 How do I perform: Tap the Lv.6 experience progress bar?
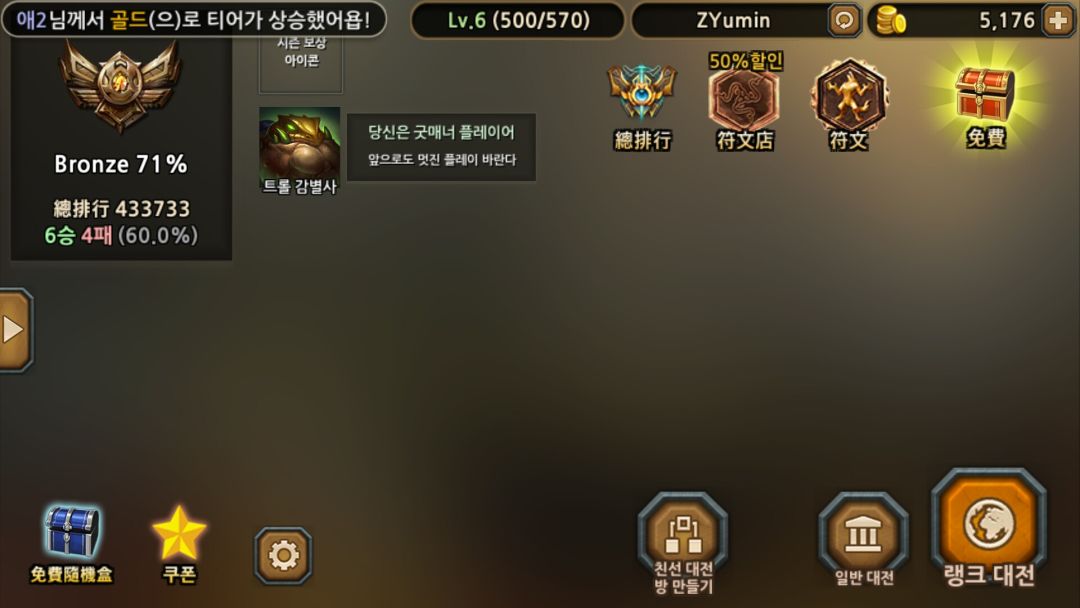pyautogui.click(x=518, y=21)
